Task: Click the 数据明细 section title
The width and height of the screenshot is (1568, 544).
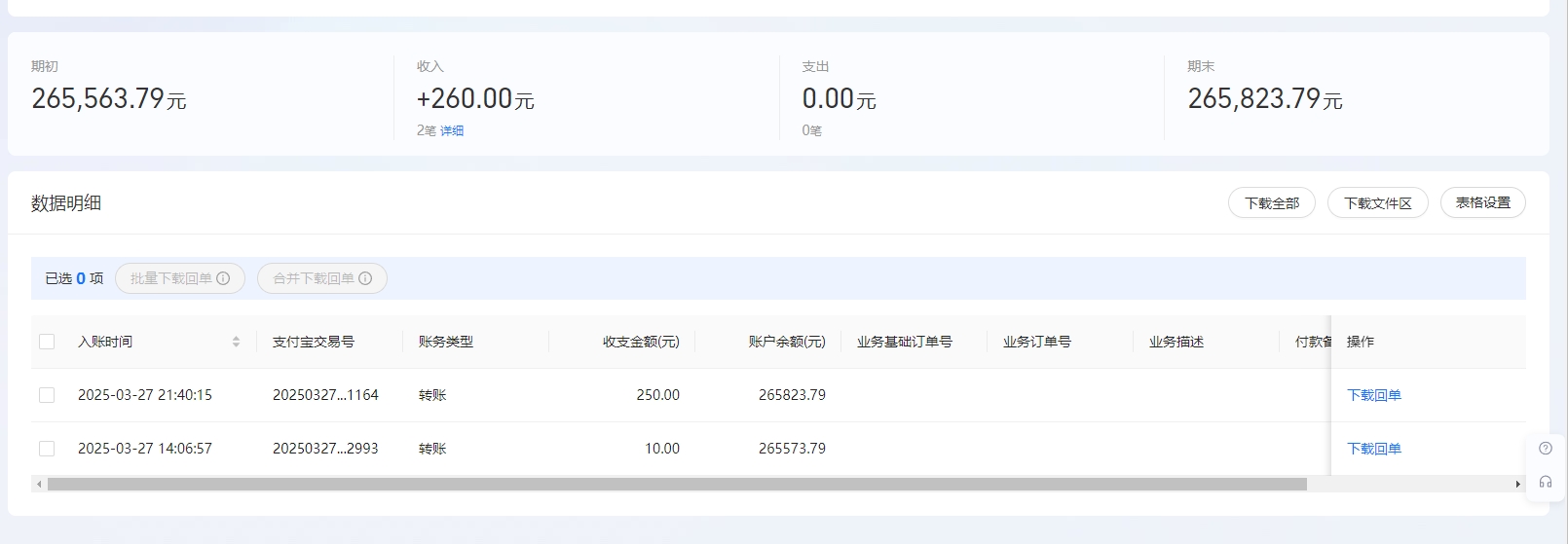Action: 66,202
